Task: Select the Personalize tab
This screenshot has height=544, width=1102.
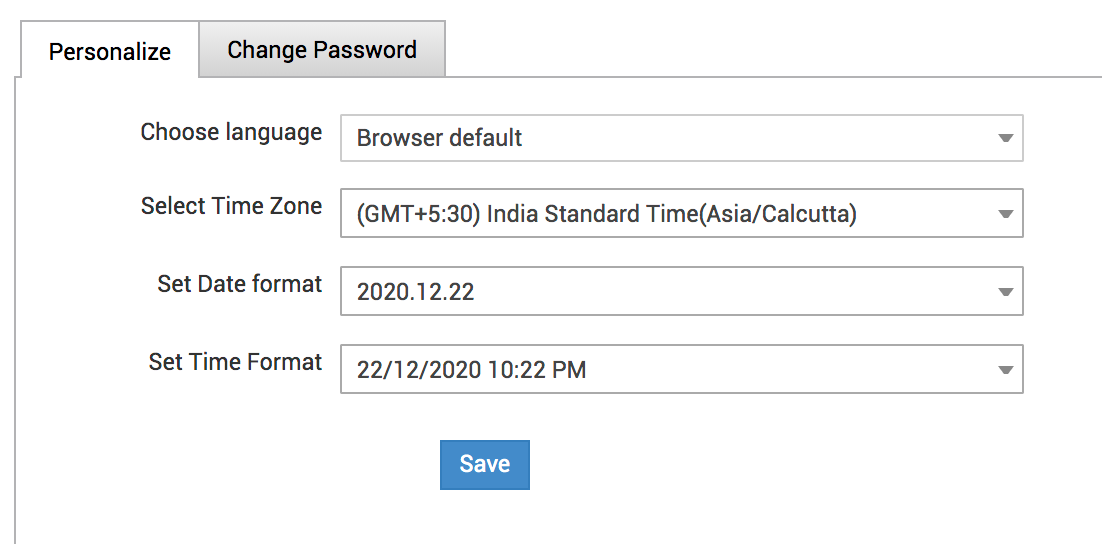Action: point(109,52)
